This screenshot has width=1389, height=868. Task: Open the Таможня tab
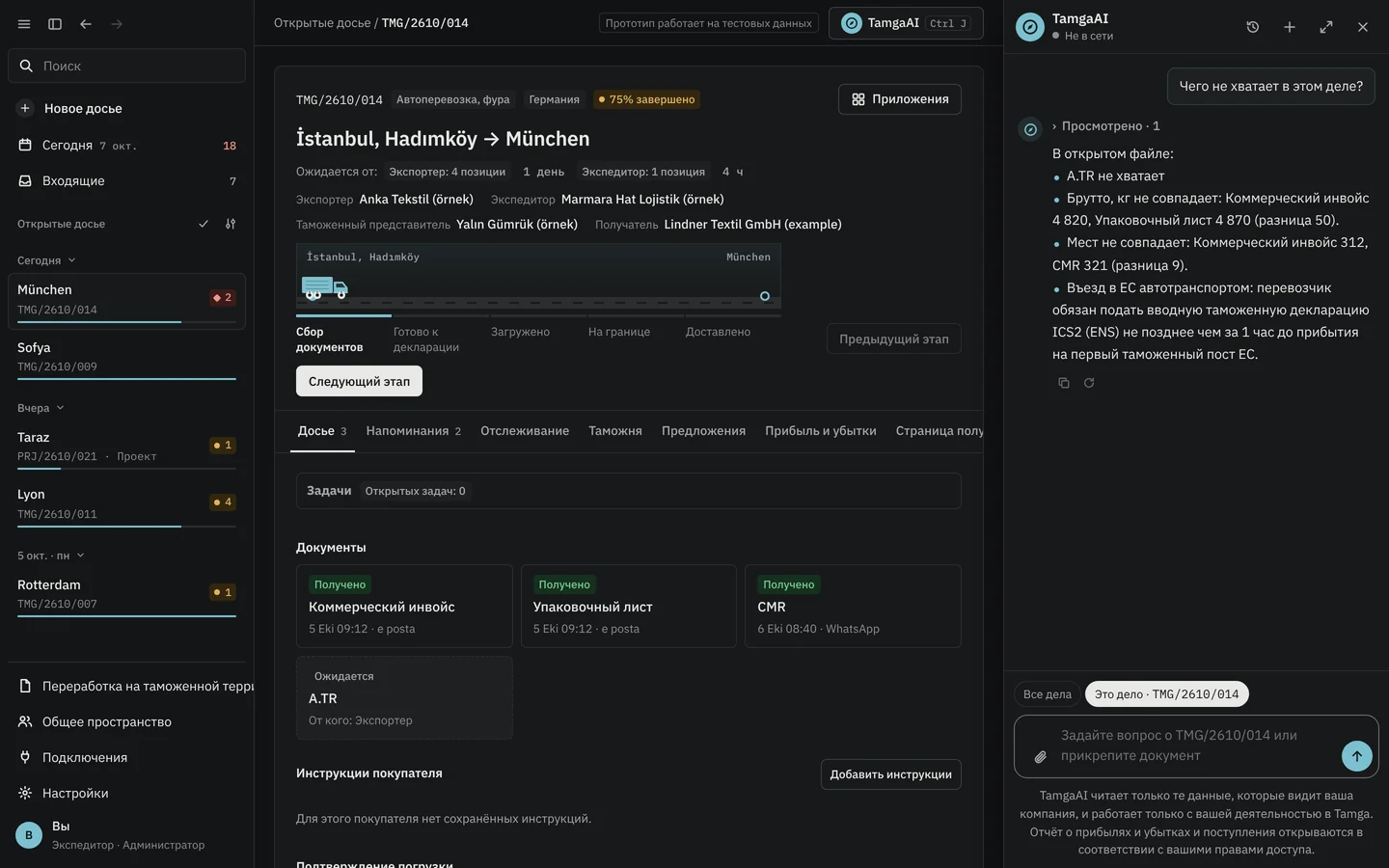point(615,431)
